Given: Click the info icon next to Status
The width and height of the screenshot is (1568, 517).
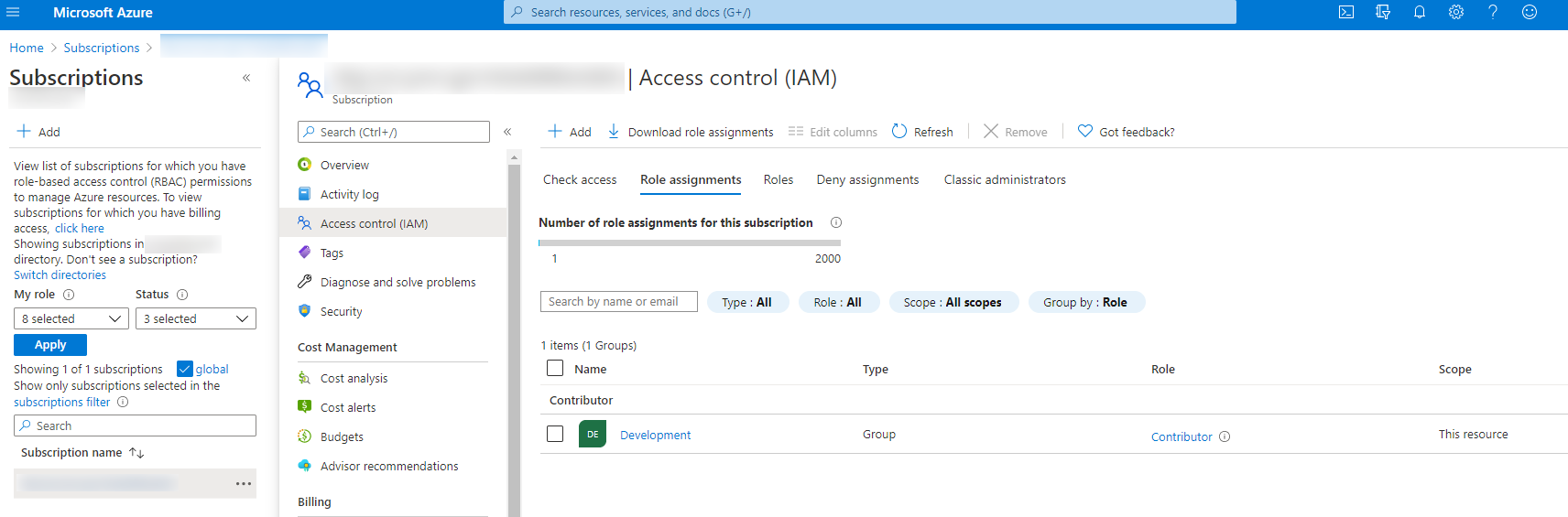Looking at the screenshot, I should 182,295.
